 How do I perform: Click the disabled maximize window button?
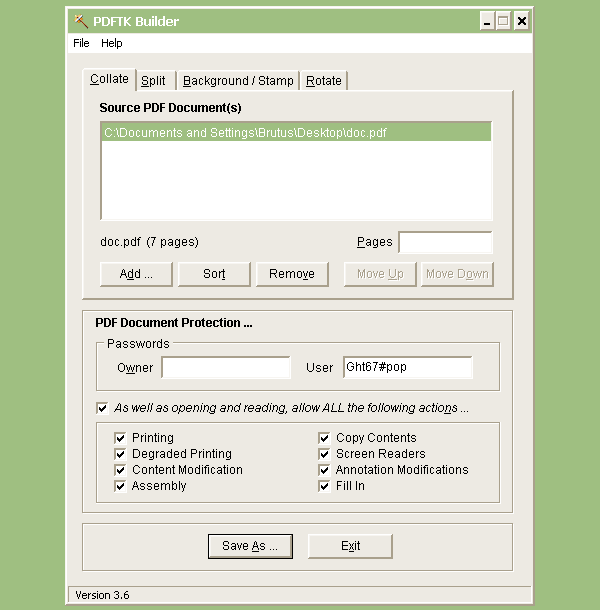pyautogui.click(x=503, y=21)
